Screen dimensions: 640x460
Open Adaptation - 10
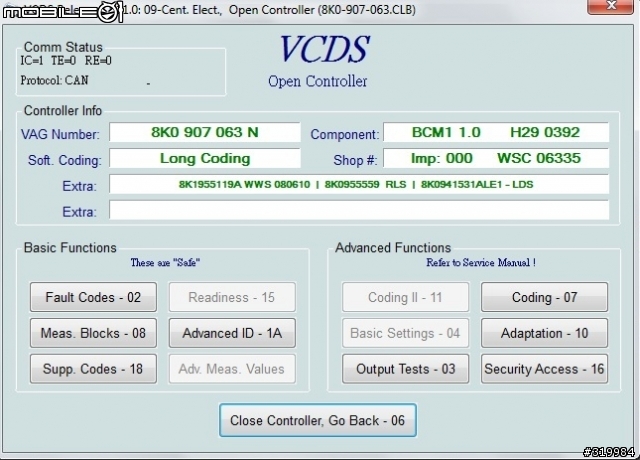point(544,333)
